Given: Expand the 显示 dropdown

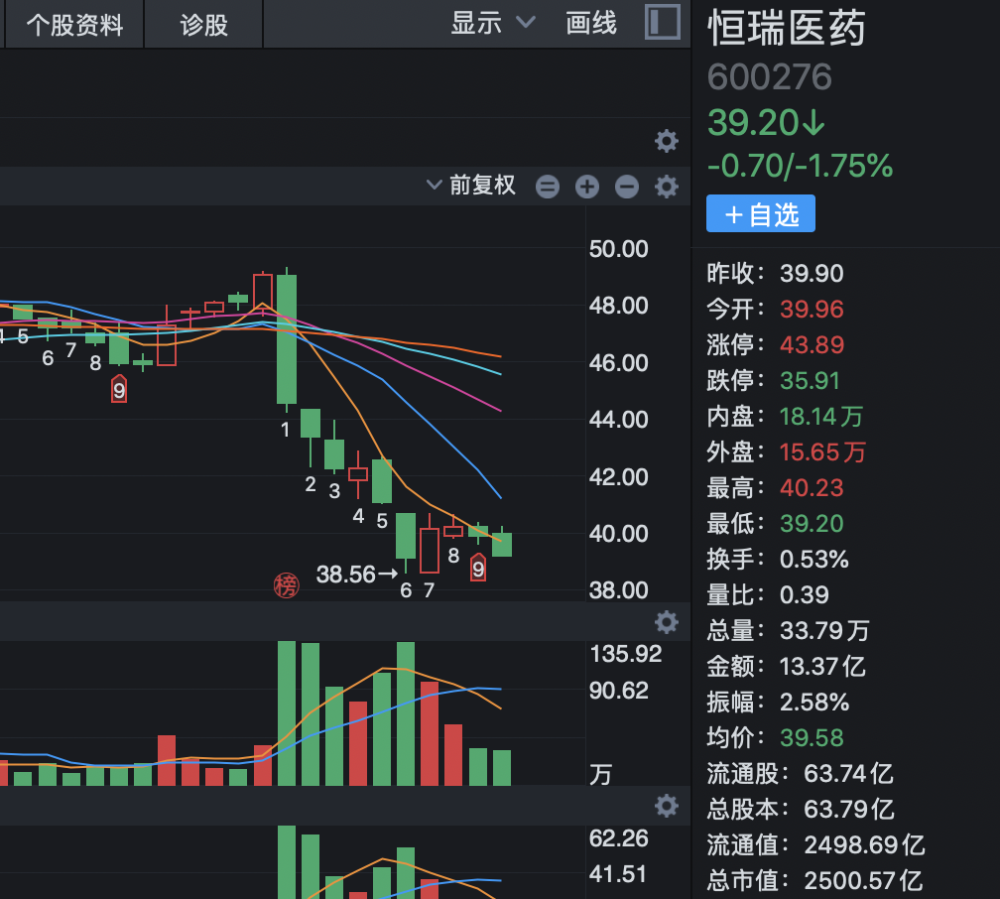Looking at the screenshot, I should 493,23.
